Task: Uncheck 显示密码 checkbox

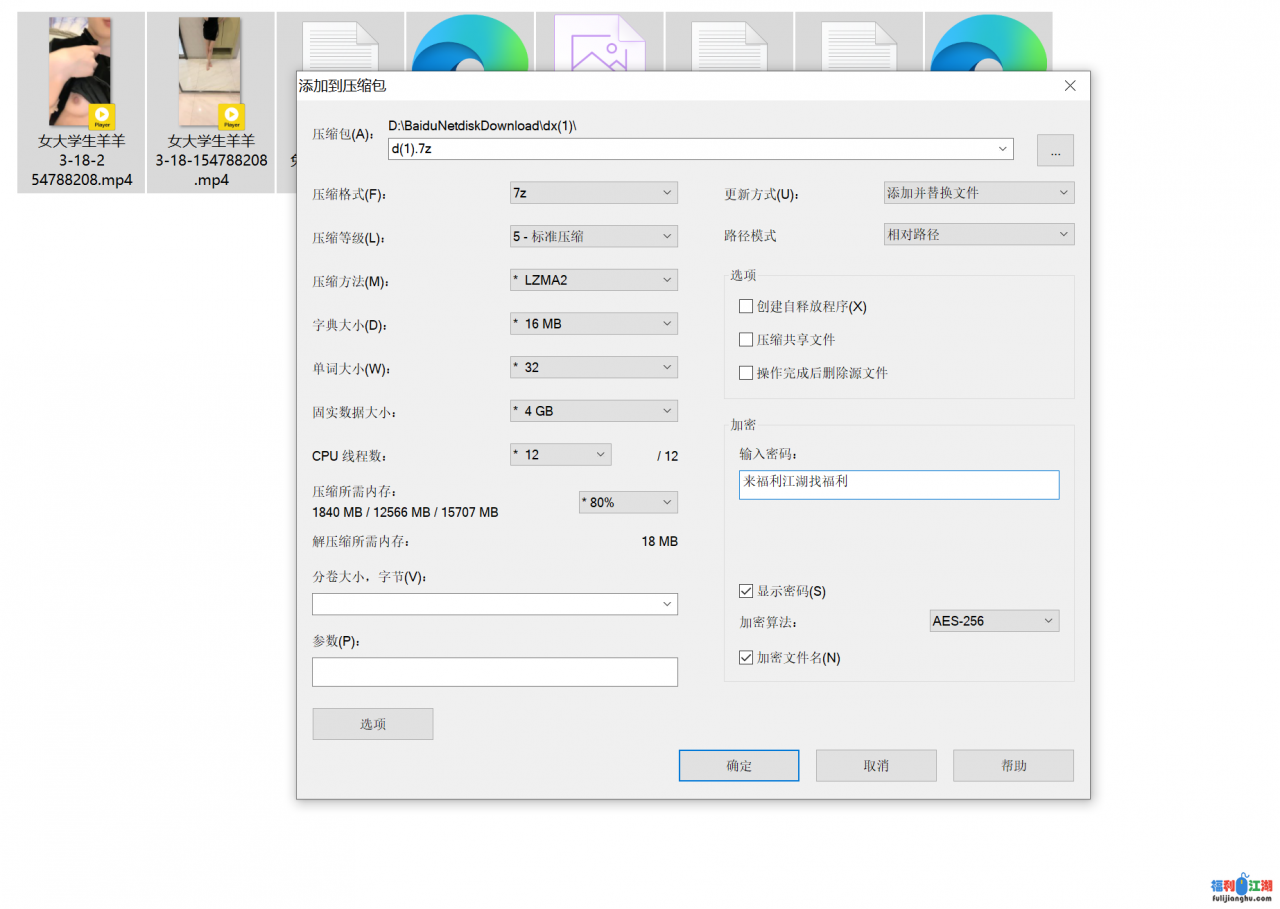Action: (746, 591)
